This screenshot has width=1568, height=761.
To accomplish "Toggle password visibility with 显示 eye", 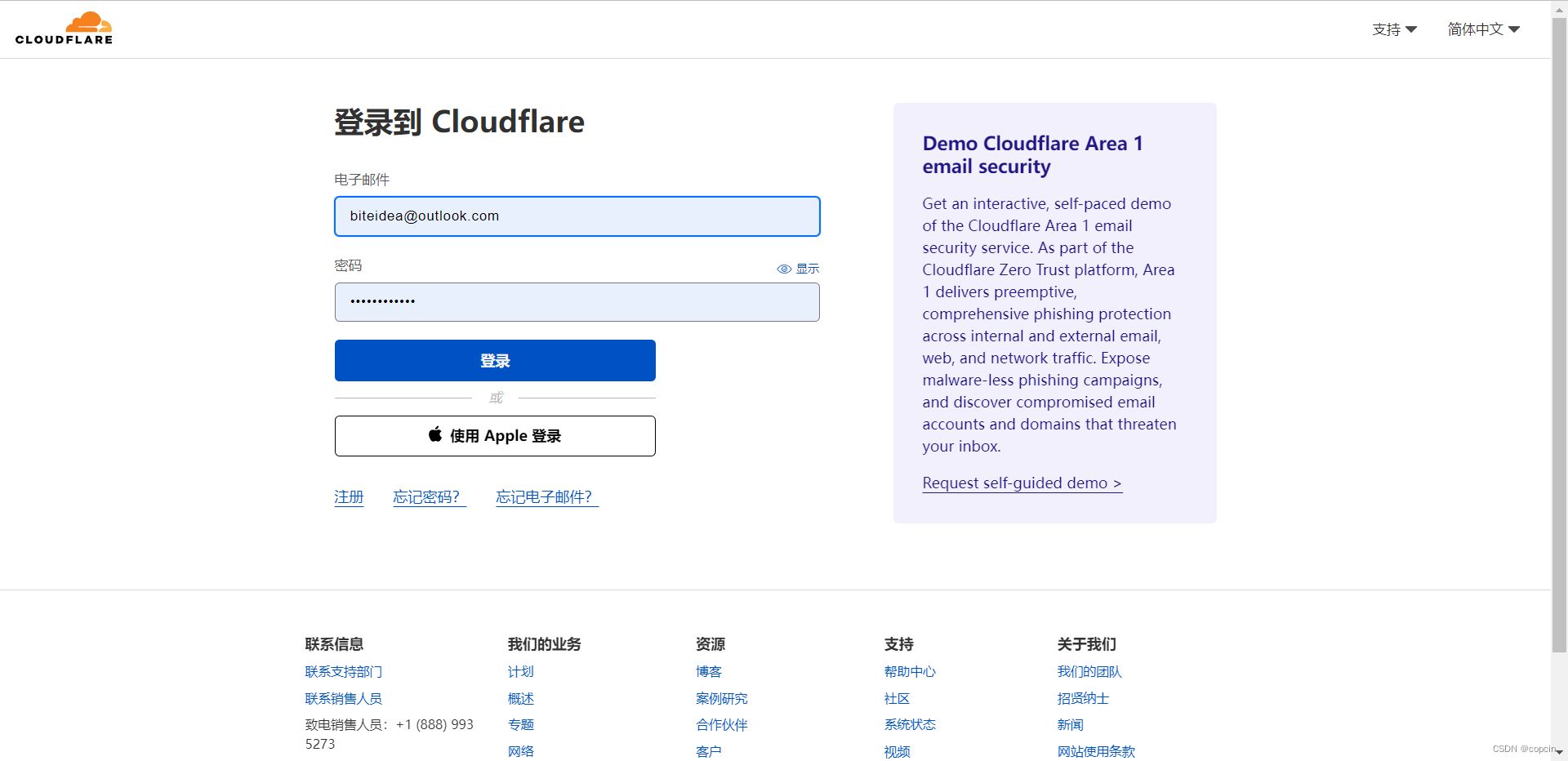I will pyautogui.click(x=798, y=269).
